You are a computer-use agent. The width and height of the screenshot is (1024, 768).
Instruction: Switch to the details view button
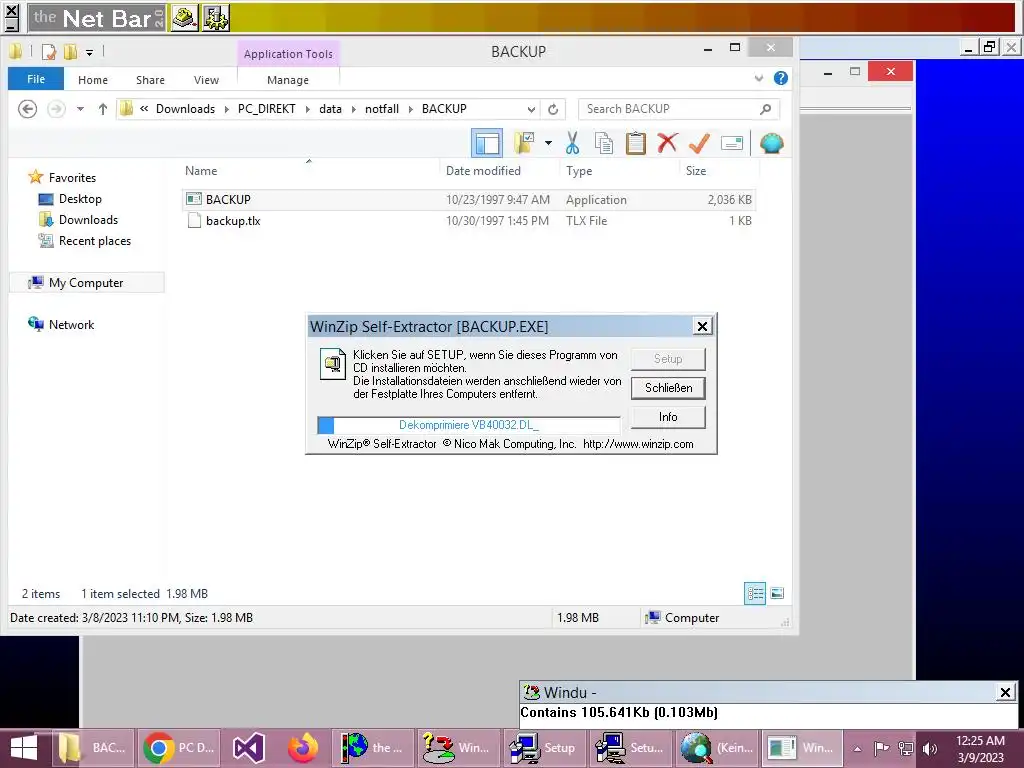click(756, 594)
